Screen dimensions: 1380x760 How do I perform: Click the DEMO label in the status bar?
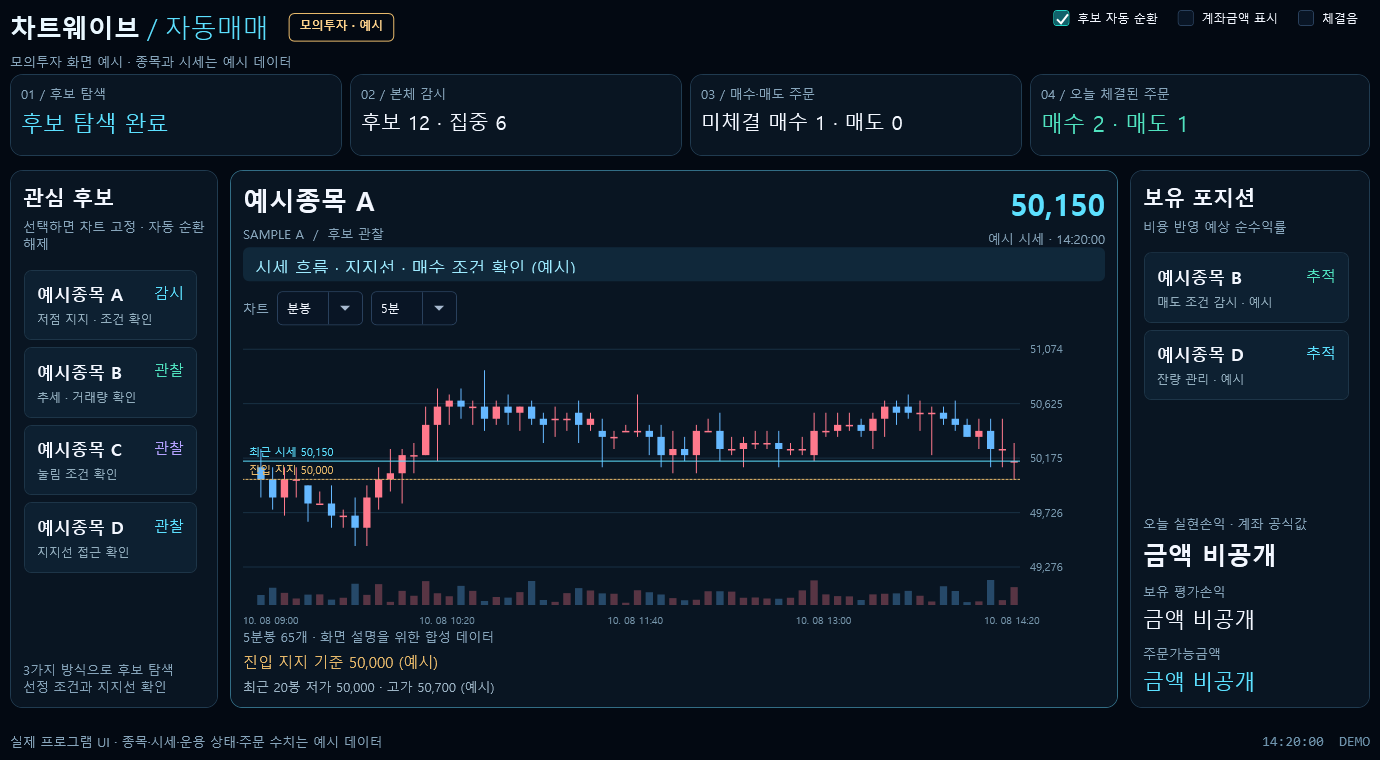pyautogui.click(x=1354, y=742)
